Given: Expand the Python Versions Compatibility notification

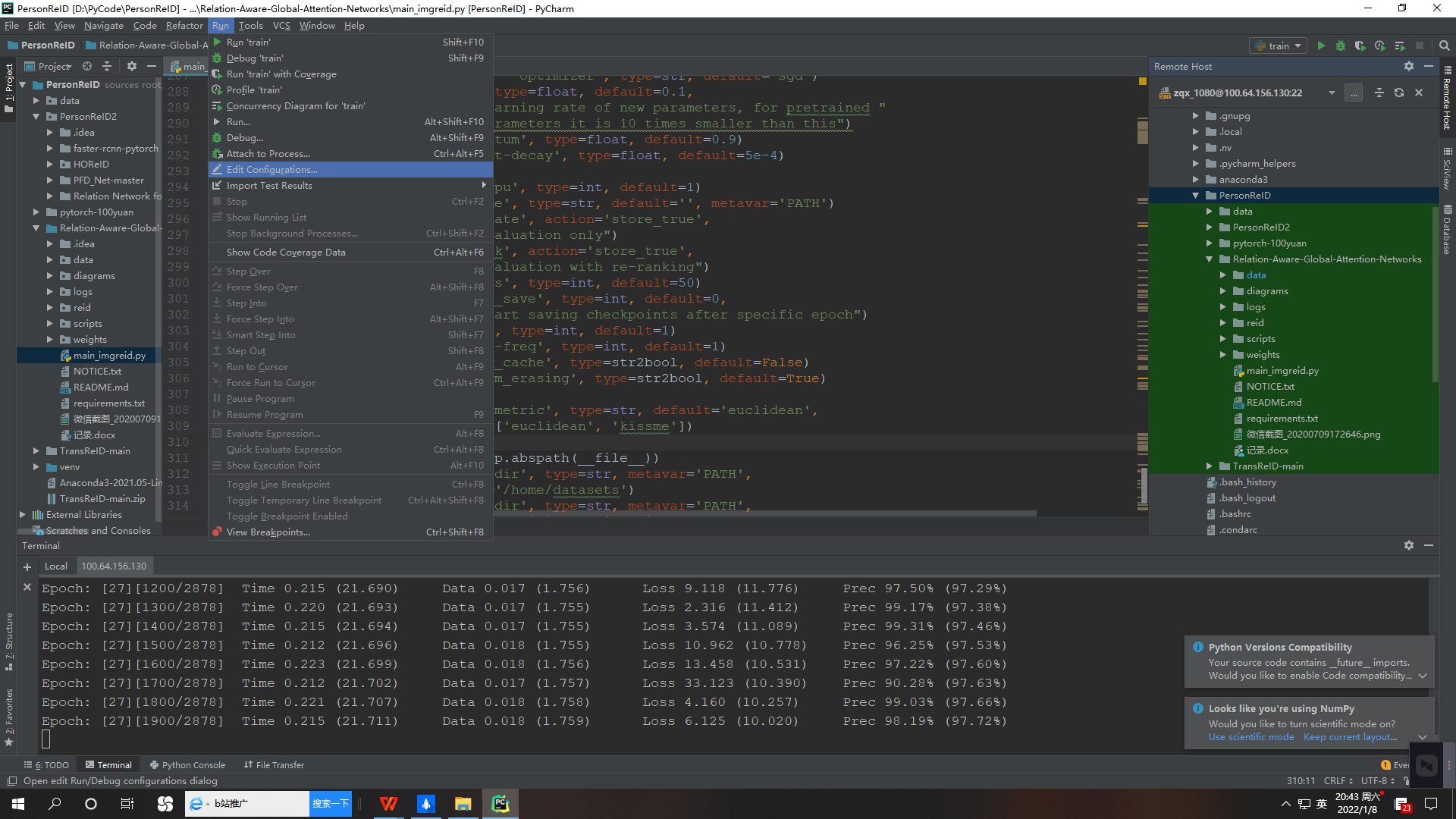Looking at the screenshot, I should click(x=1423, y=676).
